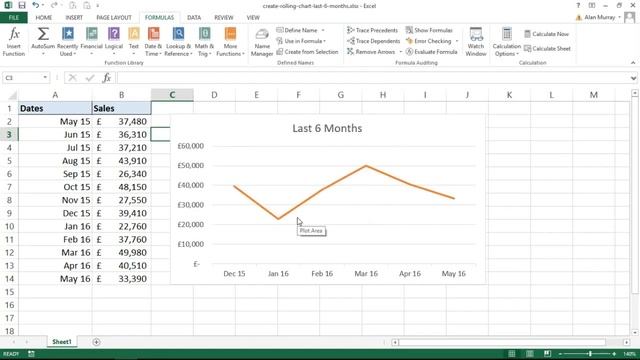Click Calculate Sheet
The height and width of the screenshot is (360, 640).
coord(547,49)
